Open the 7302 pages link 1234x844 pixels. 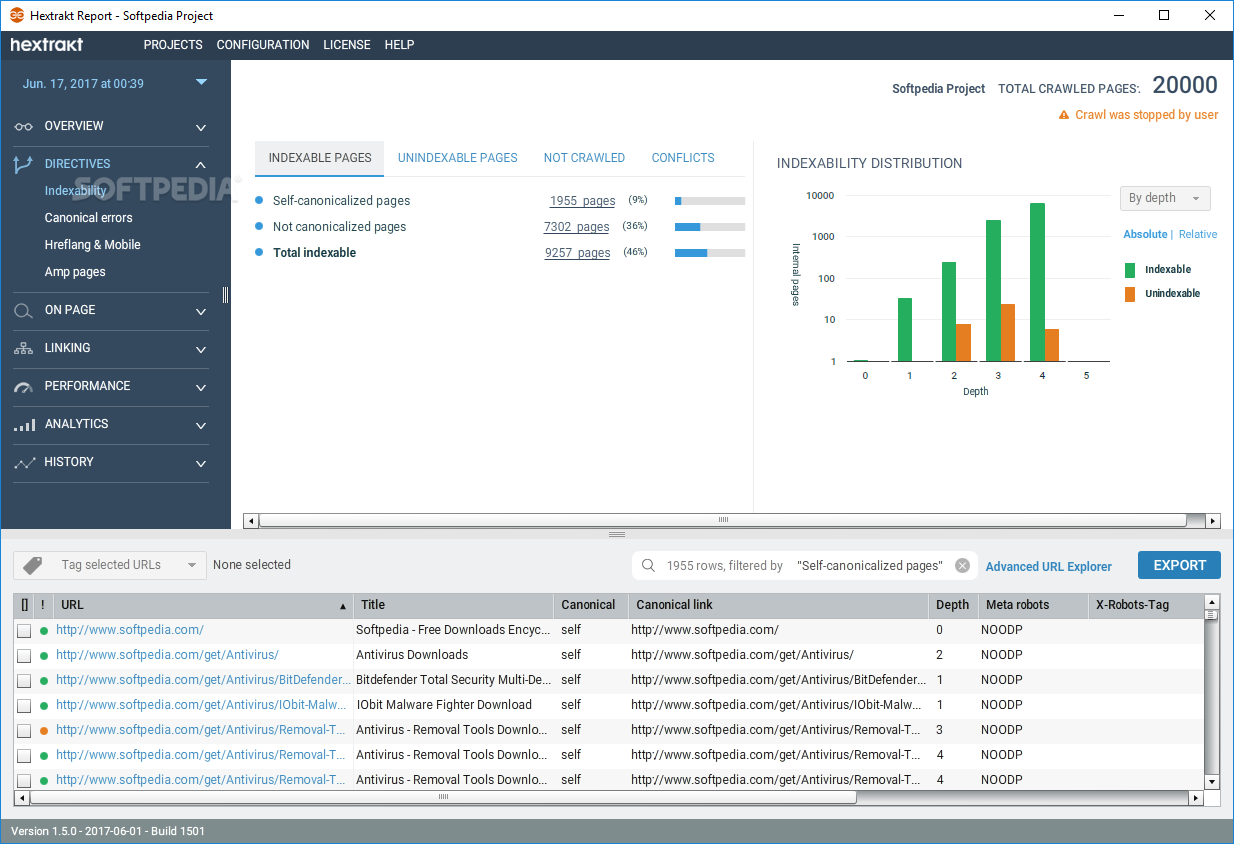[576, 227]
